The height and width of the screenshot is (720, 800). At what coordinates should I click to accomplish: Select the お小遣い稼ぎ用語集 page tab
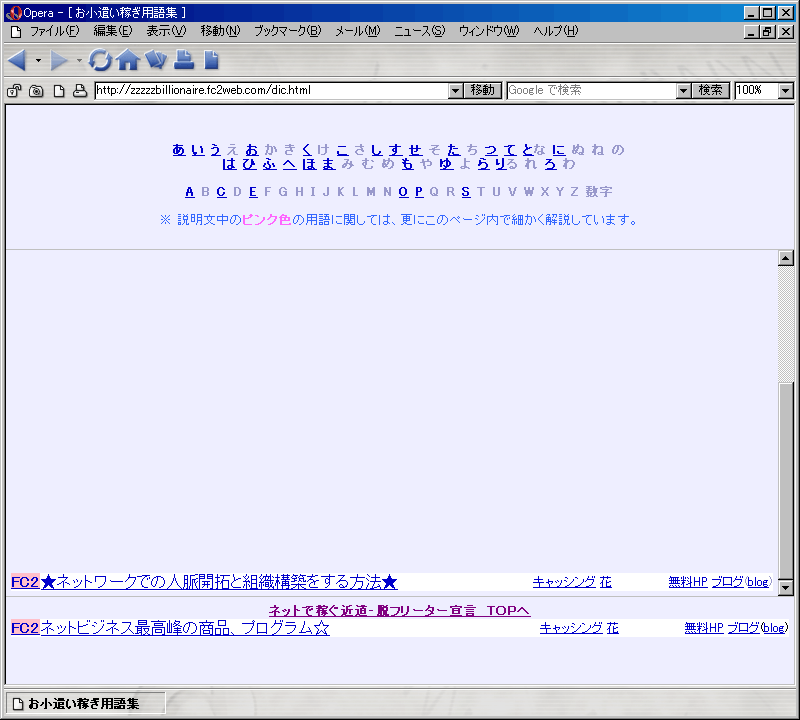point(85,704)
